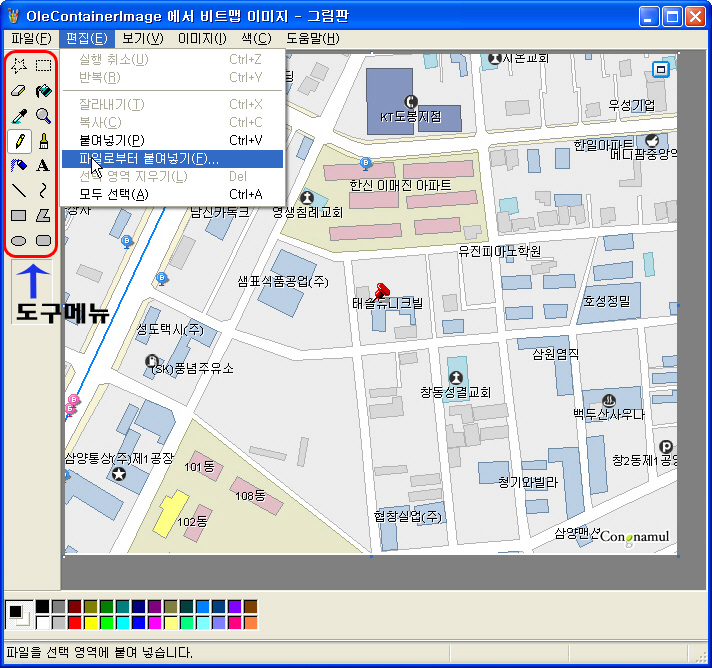The width and height of the screenshot is (712, 668).
Task: Click the 창동성결교회 label on the canvas
Action: point(455,392)
